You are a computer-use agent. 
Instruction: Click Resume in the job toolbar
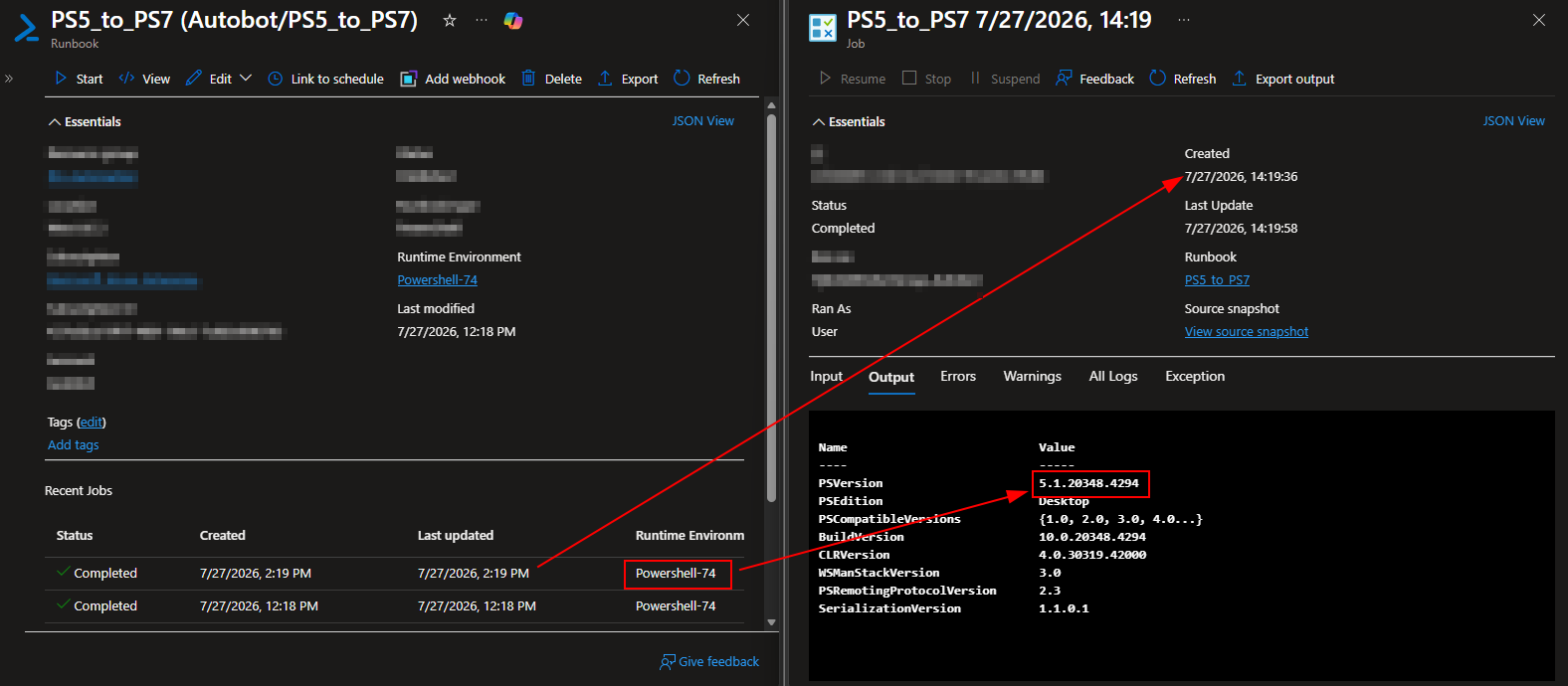click(853, 79)
